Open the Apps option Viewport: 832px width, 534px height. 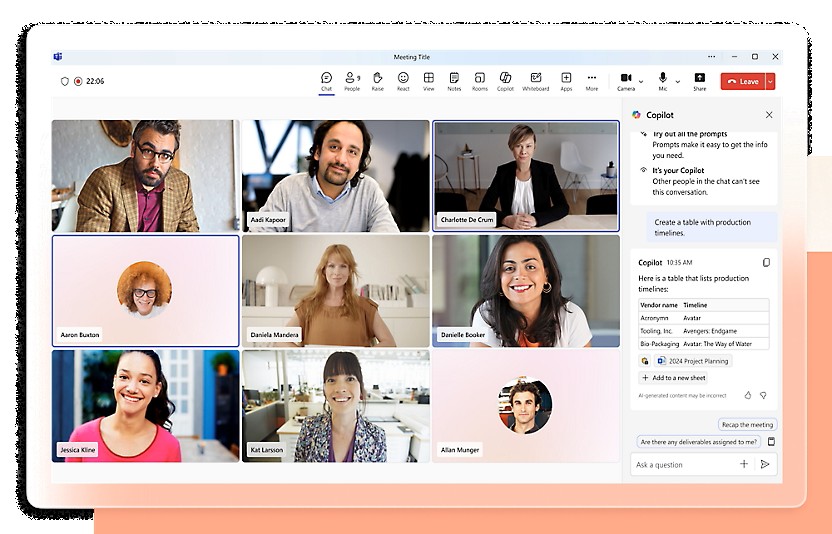566,82
